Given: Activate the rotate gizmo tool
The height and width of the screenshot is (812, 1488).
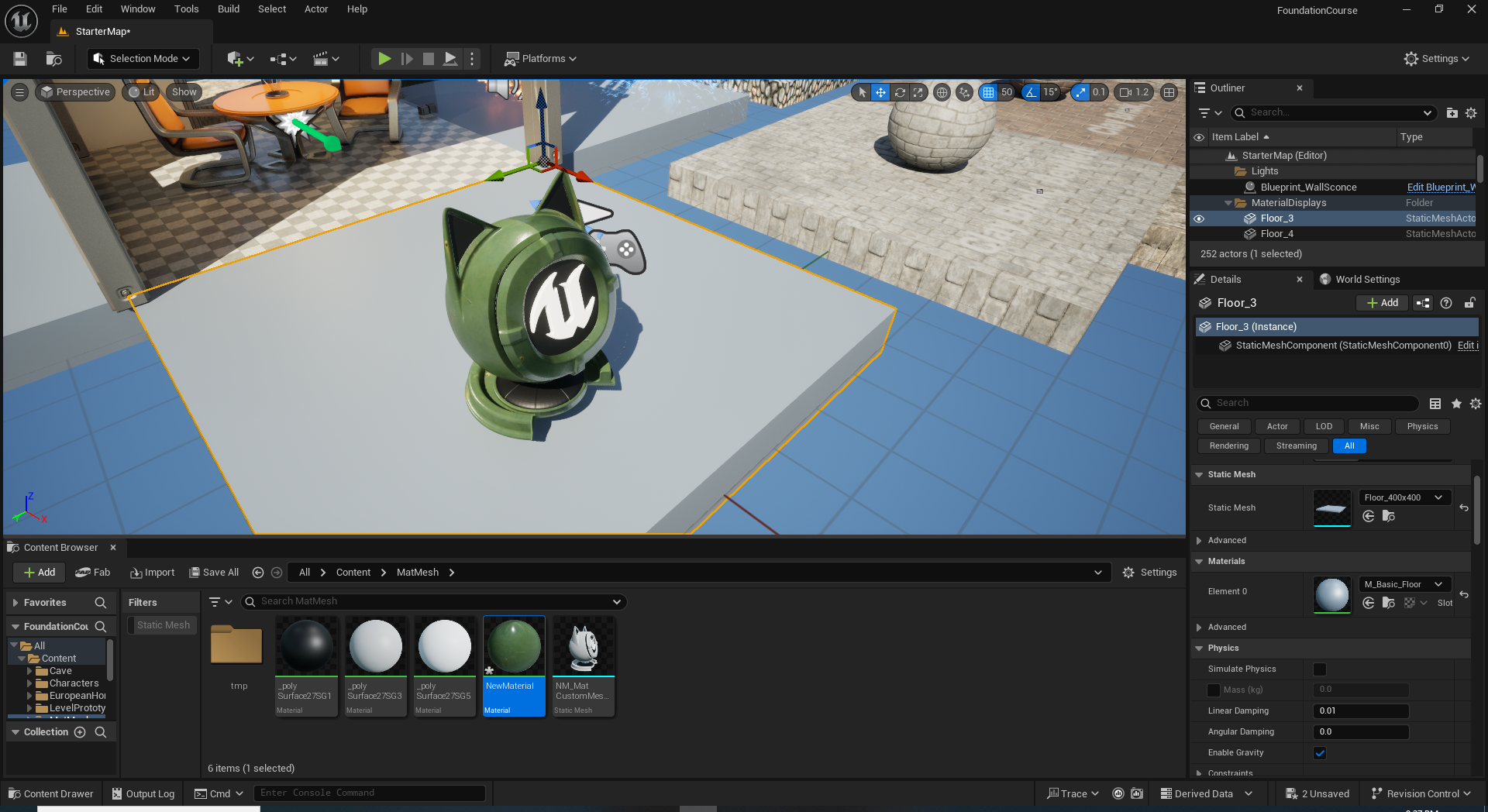Looking at the screenshot, I should pos(900,92).
